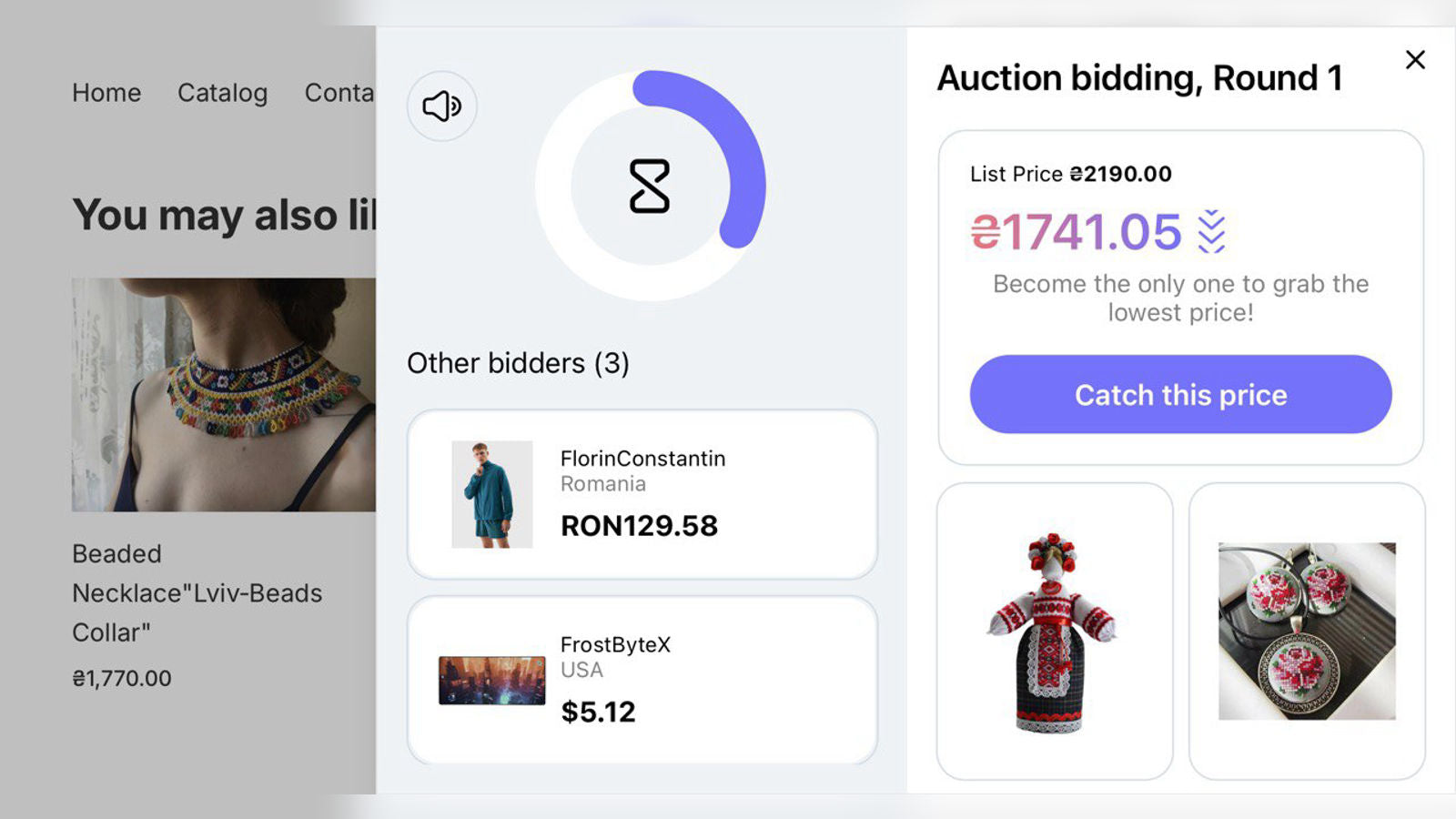Click the hourglass timer icon
The width and height of the screenshot is (1456, 819).
click(x=650, y=186)
